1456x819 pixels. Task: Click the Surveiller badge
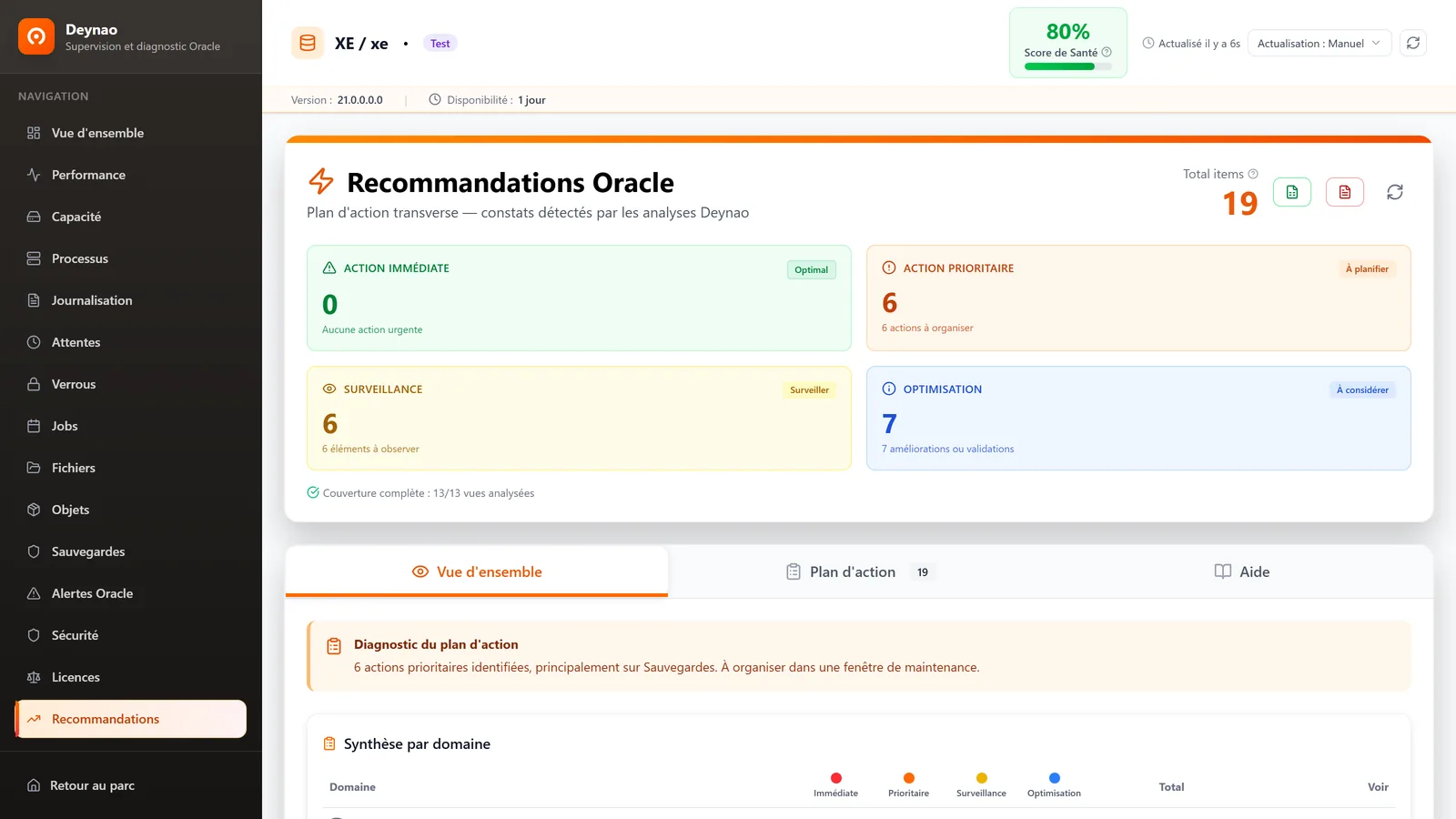pos(809,390)
